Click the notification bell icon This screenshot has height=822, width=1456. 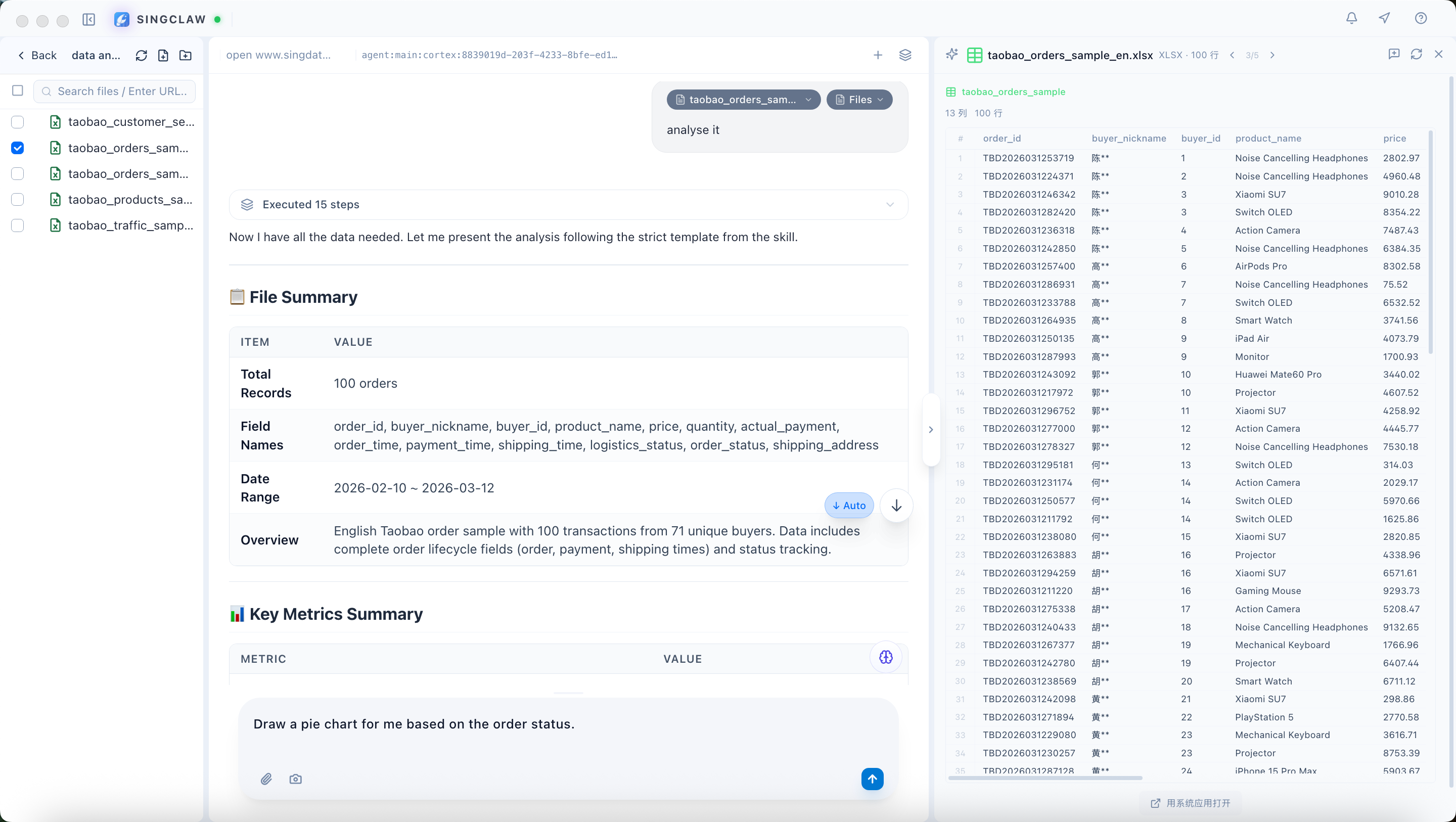(1351, 19)
